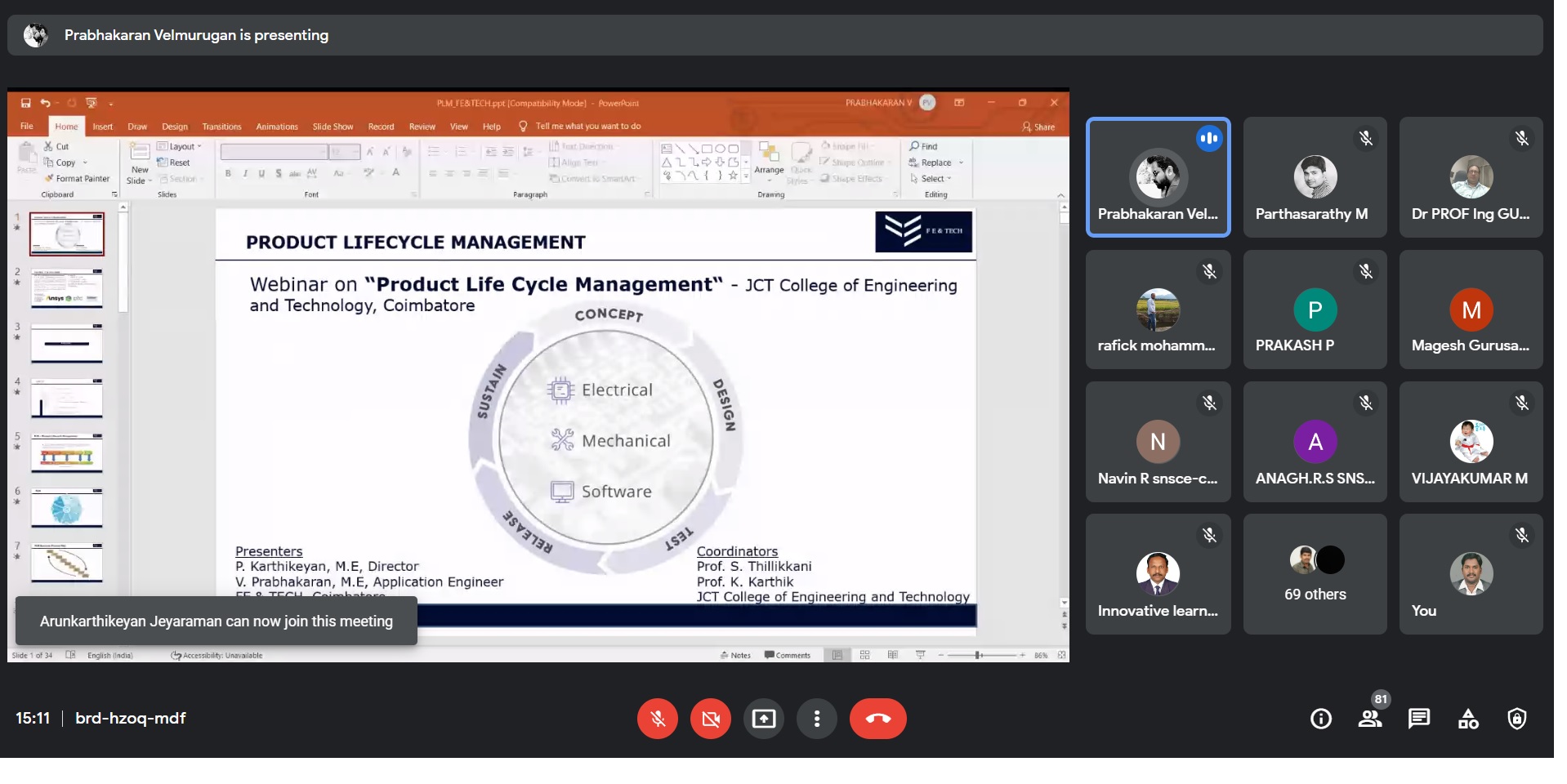The height and width of the screenshot is (784, 1567).
Task: Switch to the Insert ribbon tab
Action: (103, 127)
